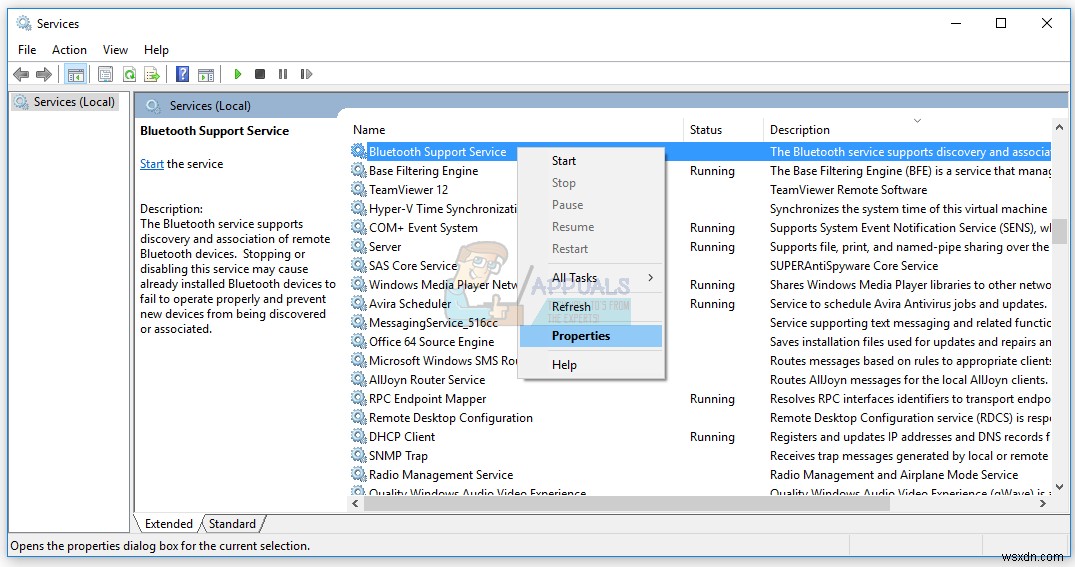The height and width of the screenshot is (567, 1075).
Task: Click the horizontal scrollbar thumb
Action: click(x=627, y=503)
